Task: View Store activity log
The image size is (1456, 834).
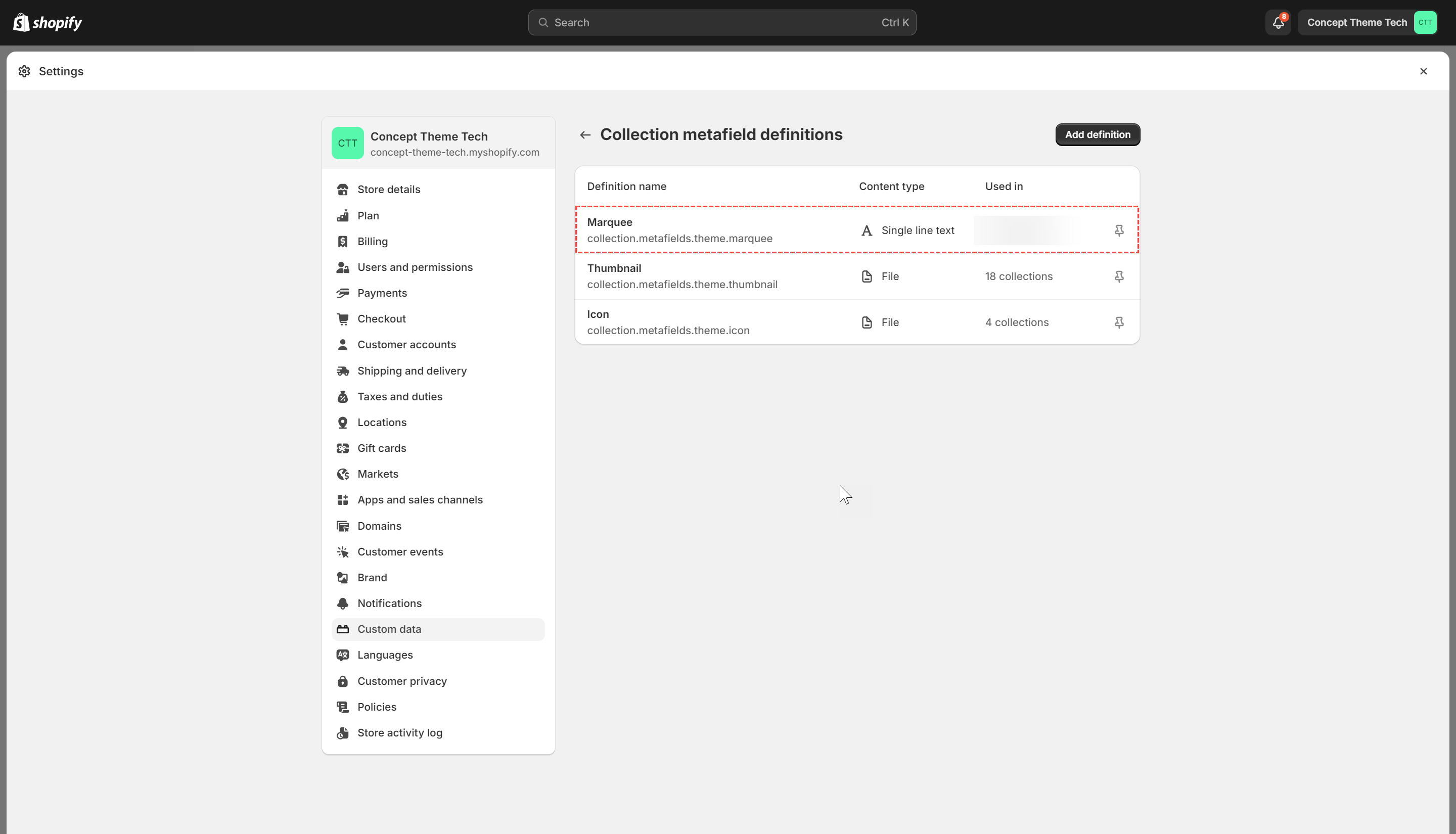Action: tap(438, 732)
